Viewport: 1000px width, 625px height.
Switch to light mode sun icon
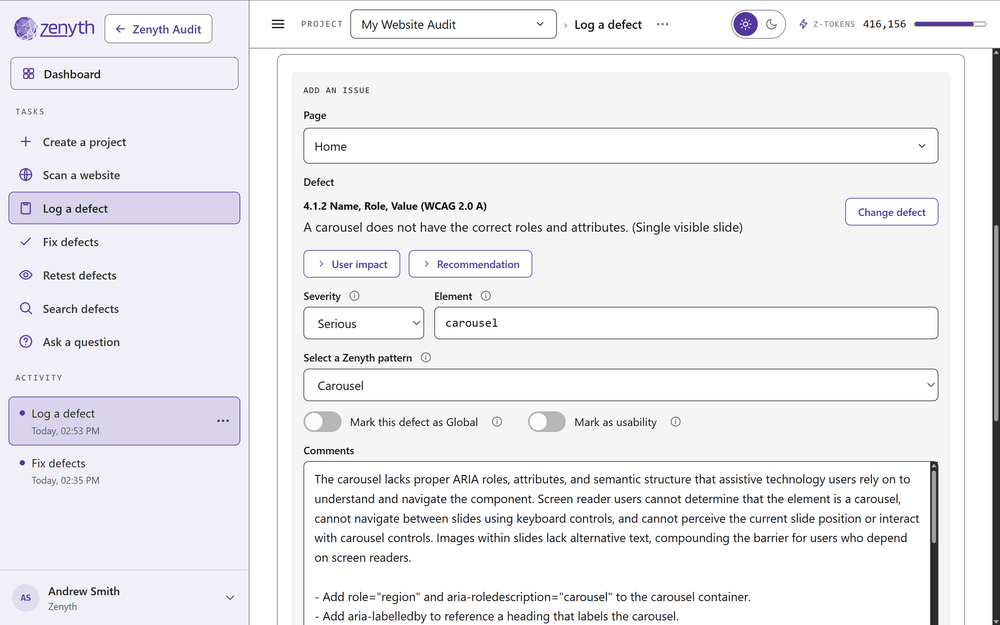(x=746, y=24)
